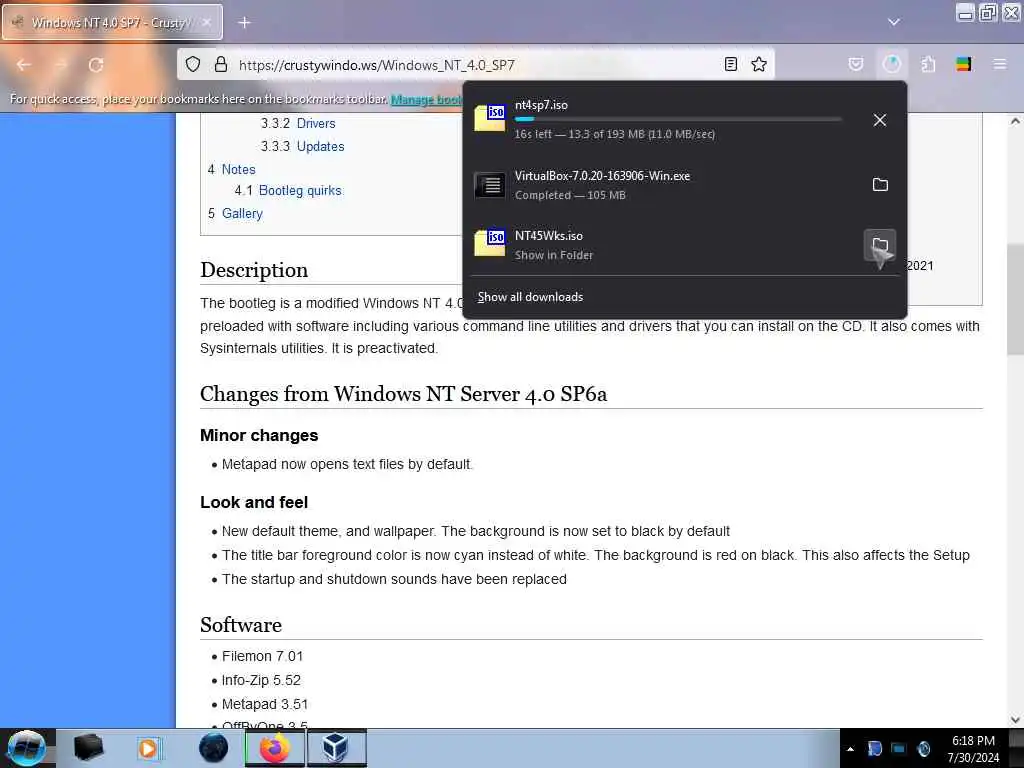Screen dimensions: 1024x768
Task: Go back with the browser back arrow
Action: [x=24, y=65]
